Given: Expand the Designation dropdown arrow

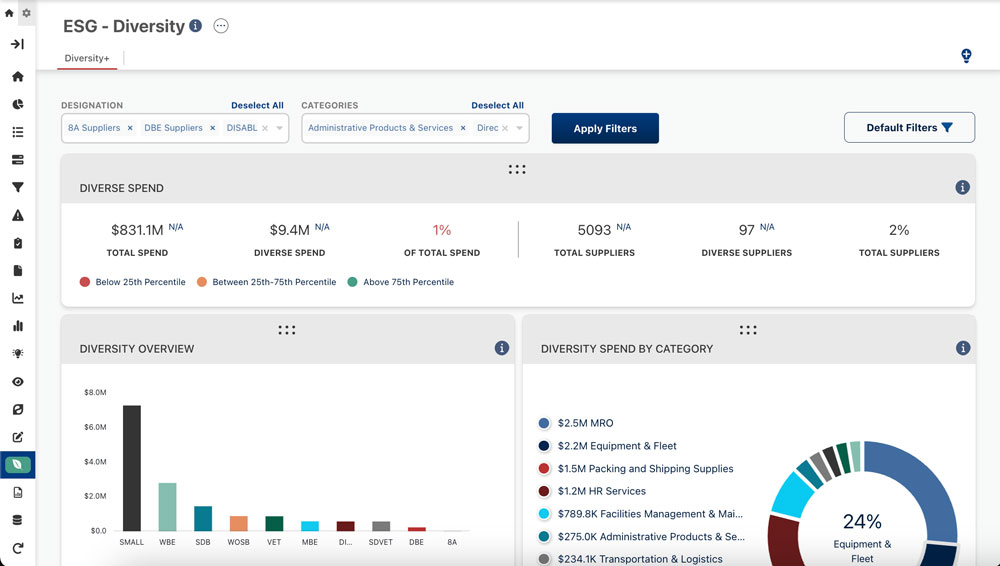Looking at the screenshot, I should click(x=280, y=128).
